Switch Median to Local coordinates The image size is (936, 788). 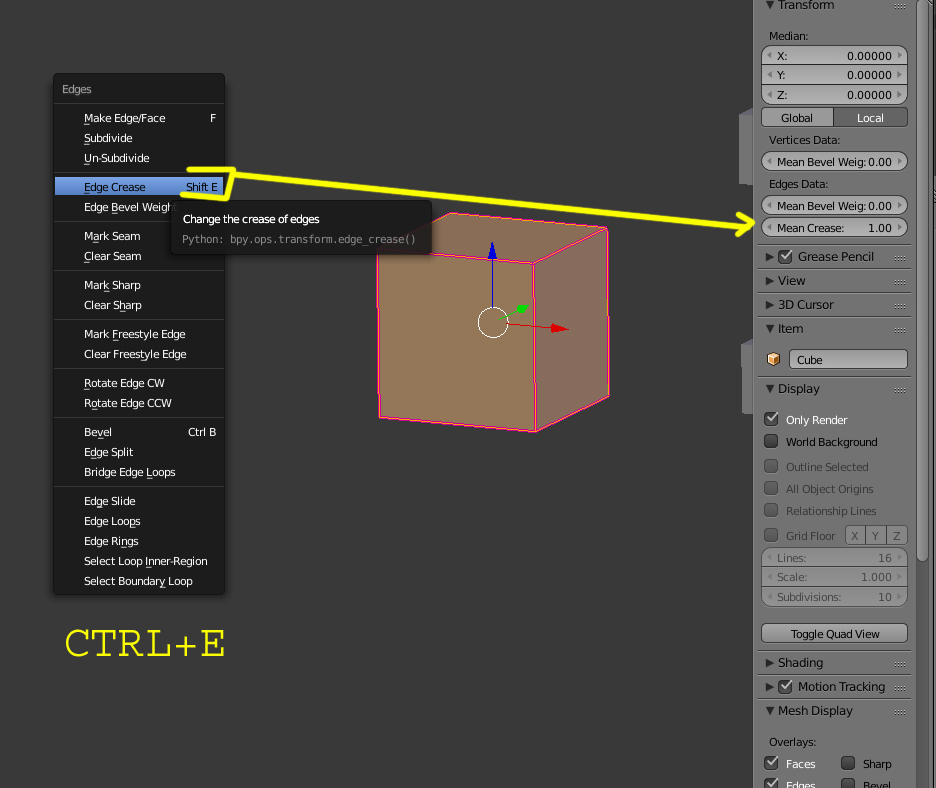(x=870, y=118)
